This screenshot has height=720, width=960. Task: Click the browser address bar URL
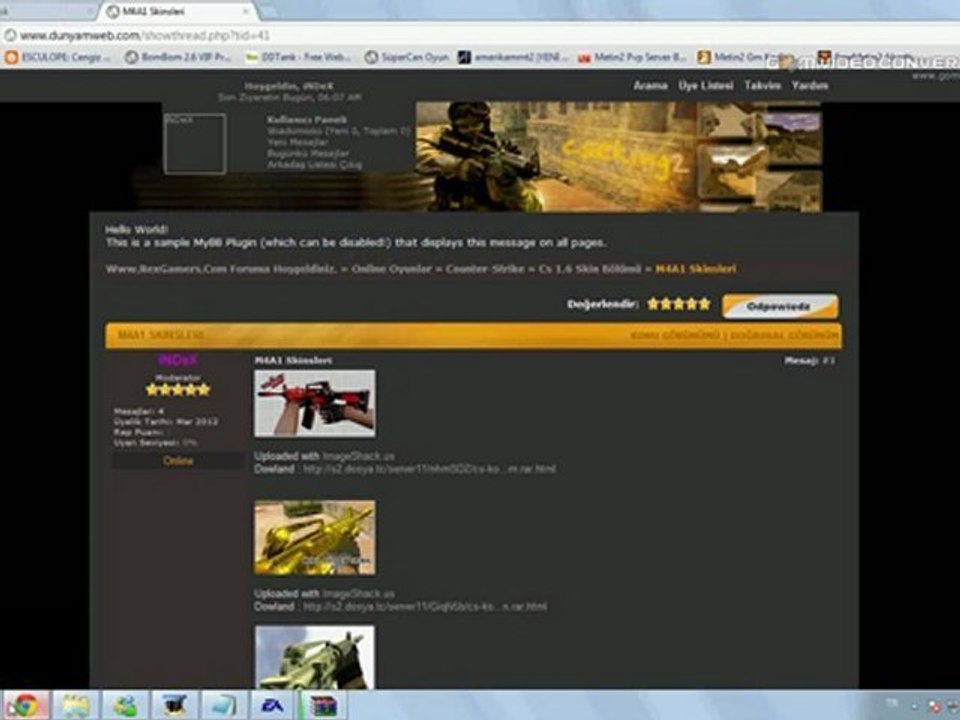pyautogui.click(x=145, y=36)
